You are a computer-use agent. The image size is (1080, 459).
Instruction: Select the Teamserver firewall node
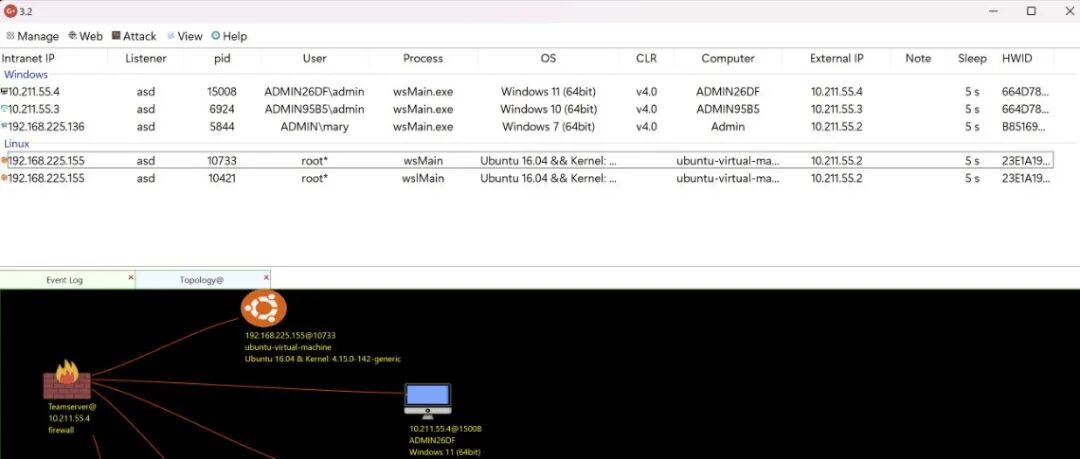click(67, 380)
